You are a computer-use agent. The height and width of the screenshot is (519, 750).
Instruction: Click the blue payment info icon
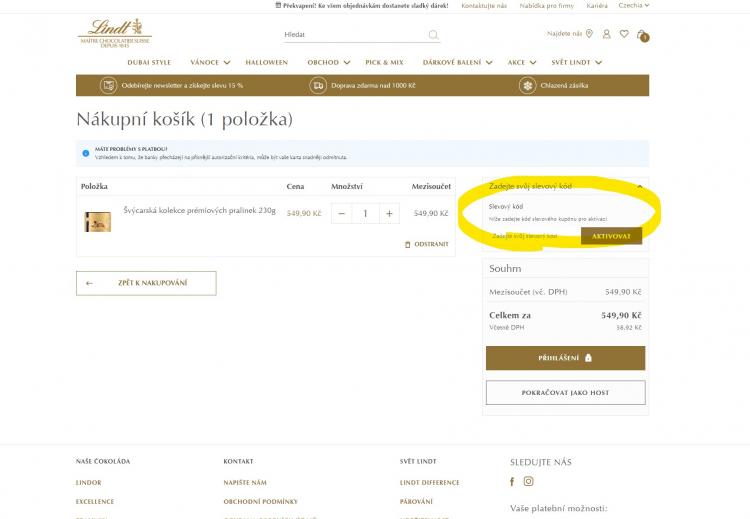coord(86,153)
